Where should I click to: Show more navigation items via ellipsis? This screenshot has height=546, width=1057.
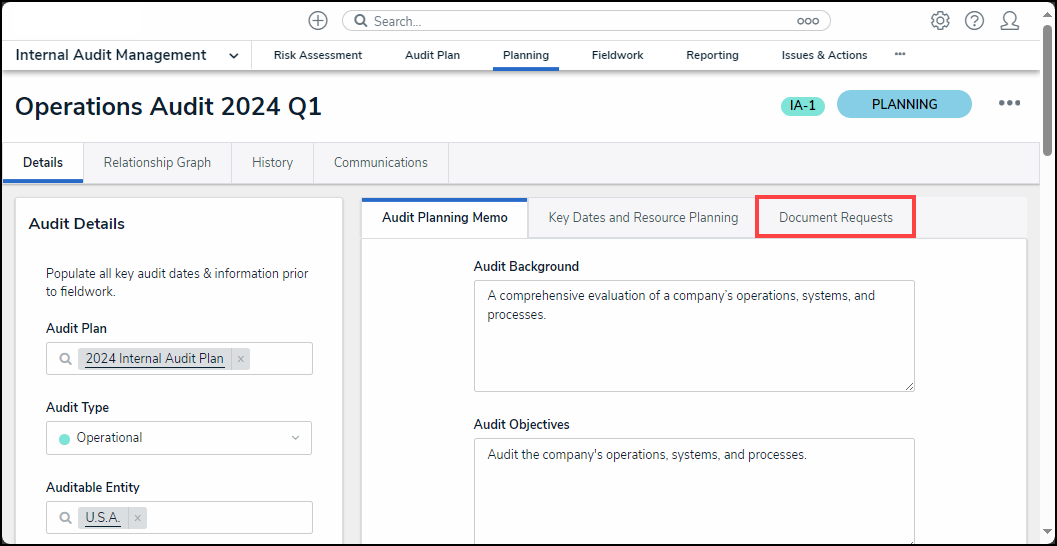coord(900,55)
